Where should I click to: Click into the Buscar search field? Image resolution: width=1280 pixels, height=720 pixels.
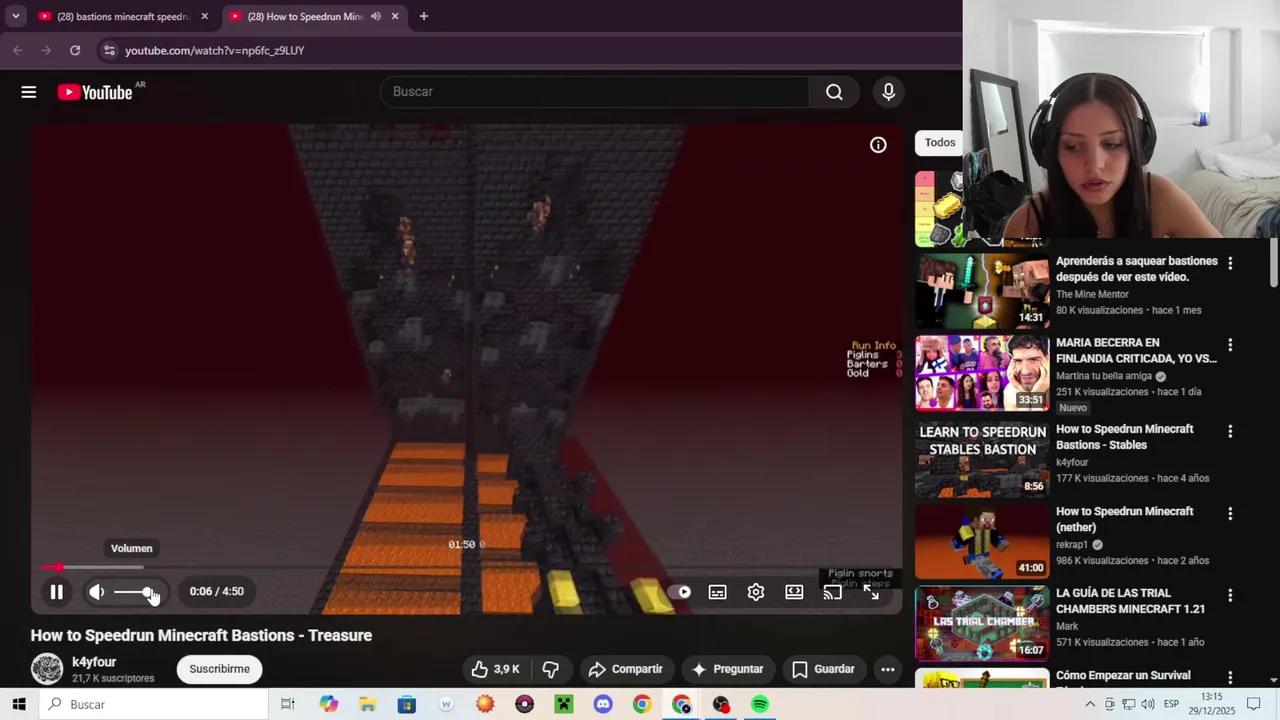(595, 92)
